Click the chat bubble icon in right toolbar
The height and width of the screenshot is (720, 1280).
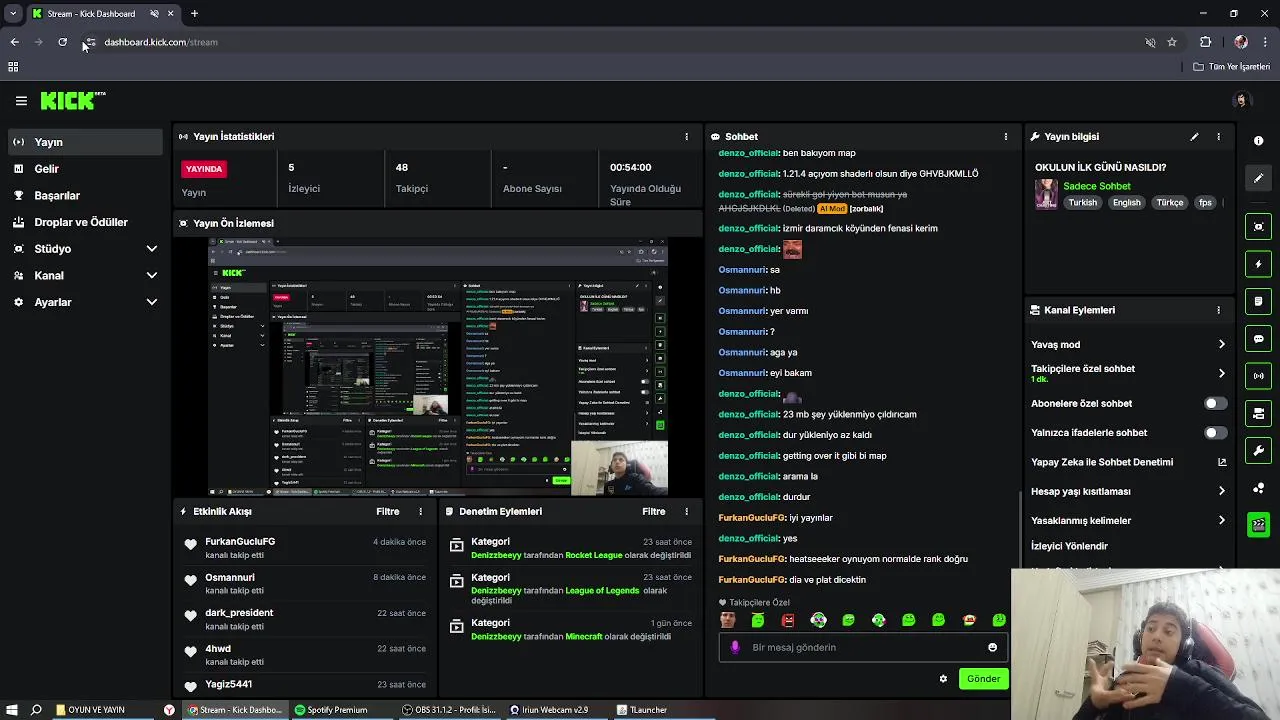click(x=1259, y=339)
